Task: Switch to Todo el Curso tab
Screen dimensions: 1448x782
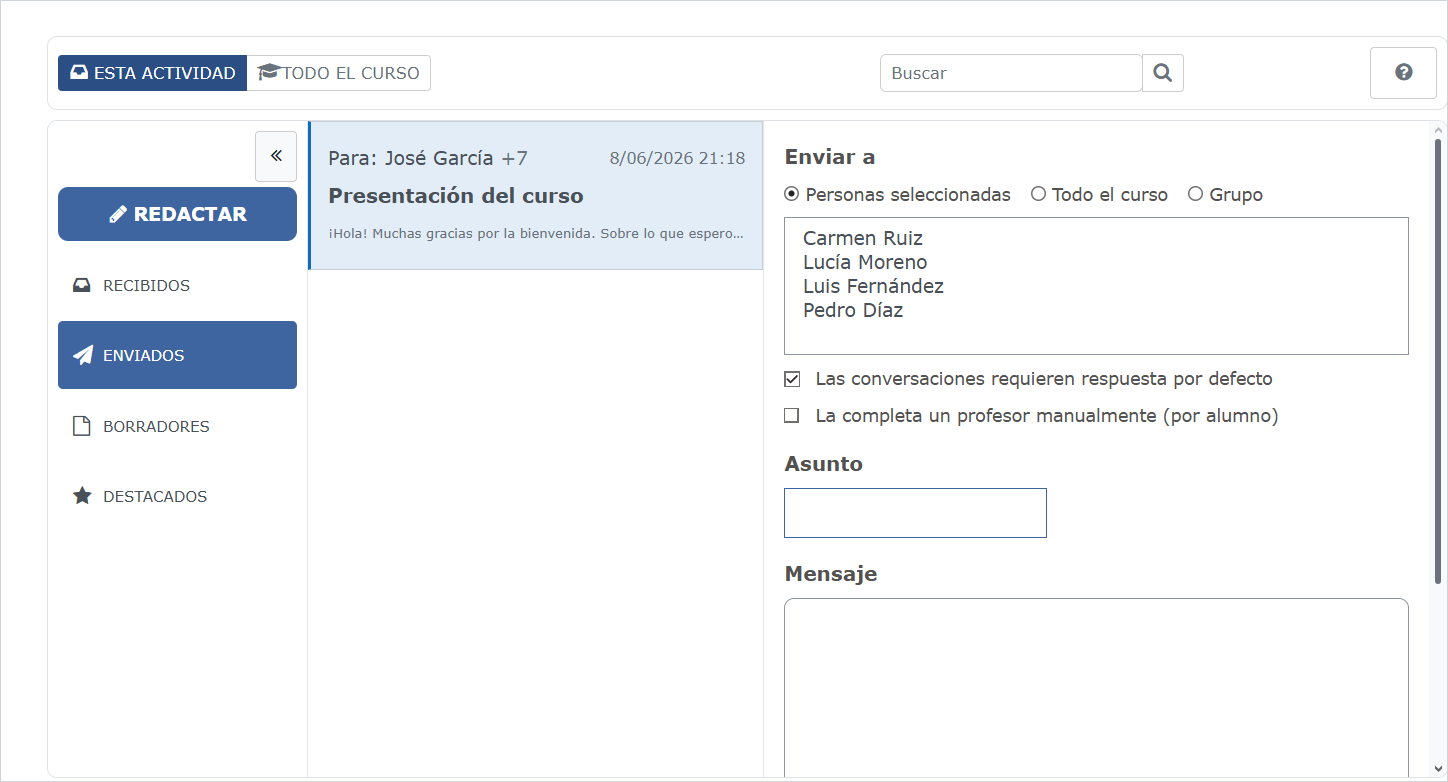Action: pyautogui.click(x=339, y=73)
